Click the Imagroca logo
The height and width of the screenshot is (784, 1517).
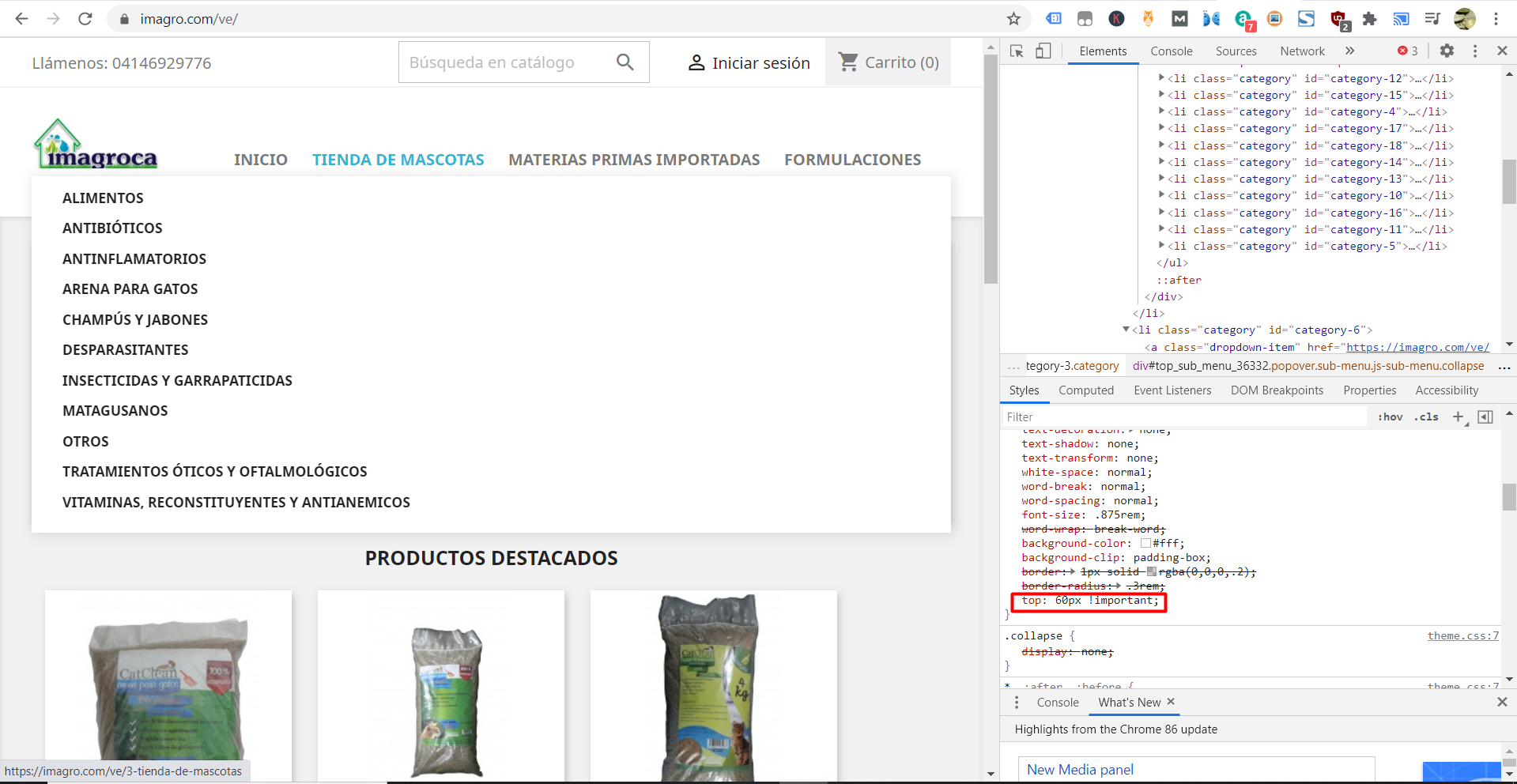[96, 144]
